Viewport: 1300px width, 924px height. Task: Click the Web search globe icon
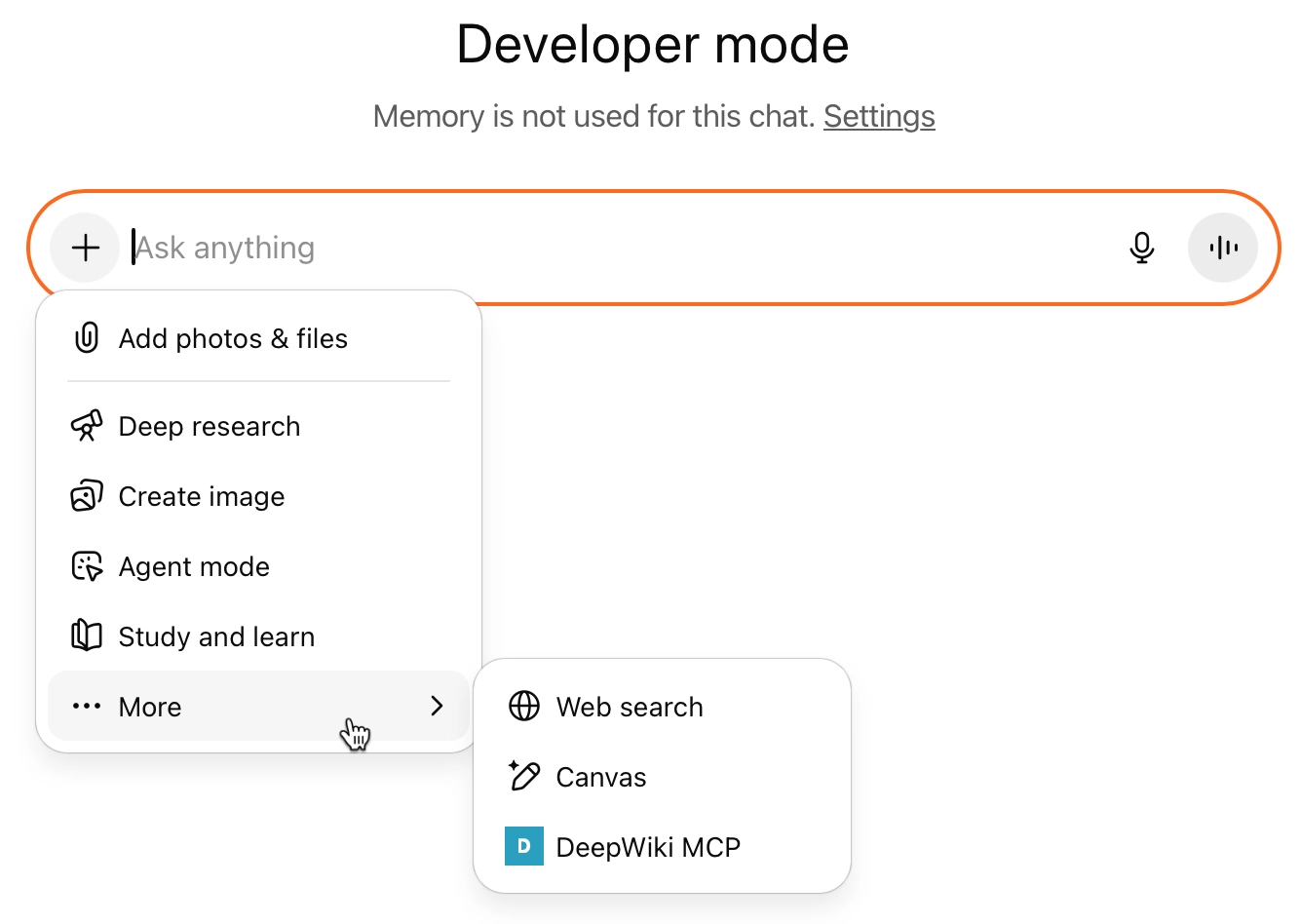524,707
